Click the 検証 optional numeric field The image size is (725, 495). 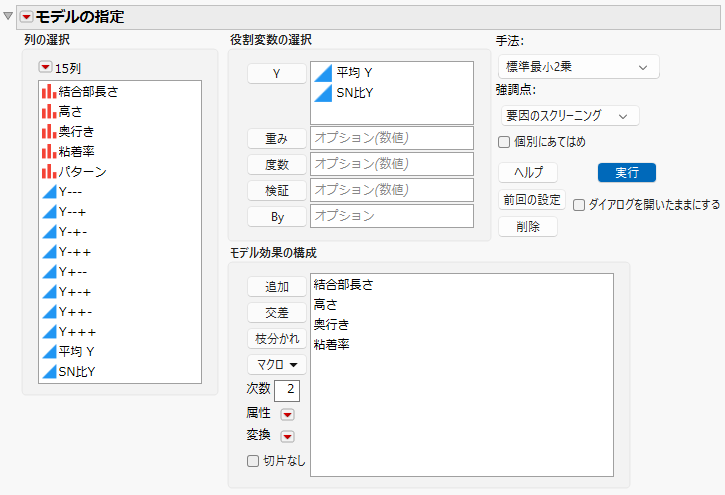pos(392,189)
